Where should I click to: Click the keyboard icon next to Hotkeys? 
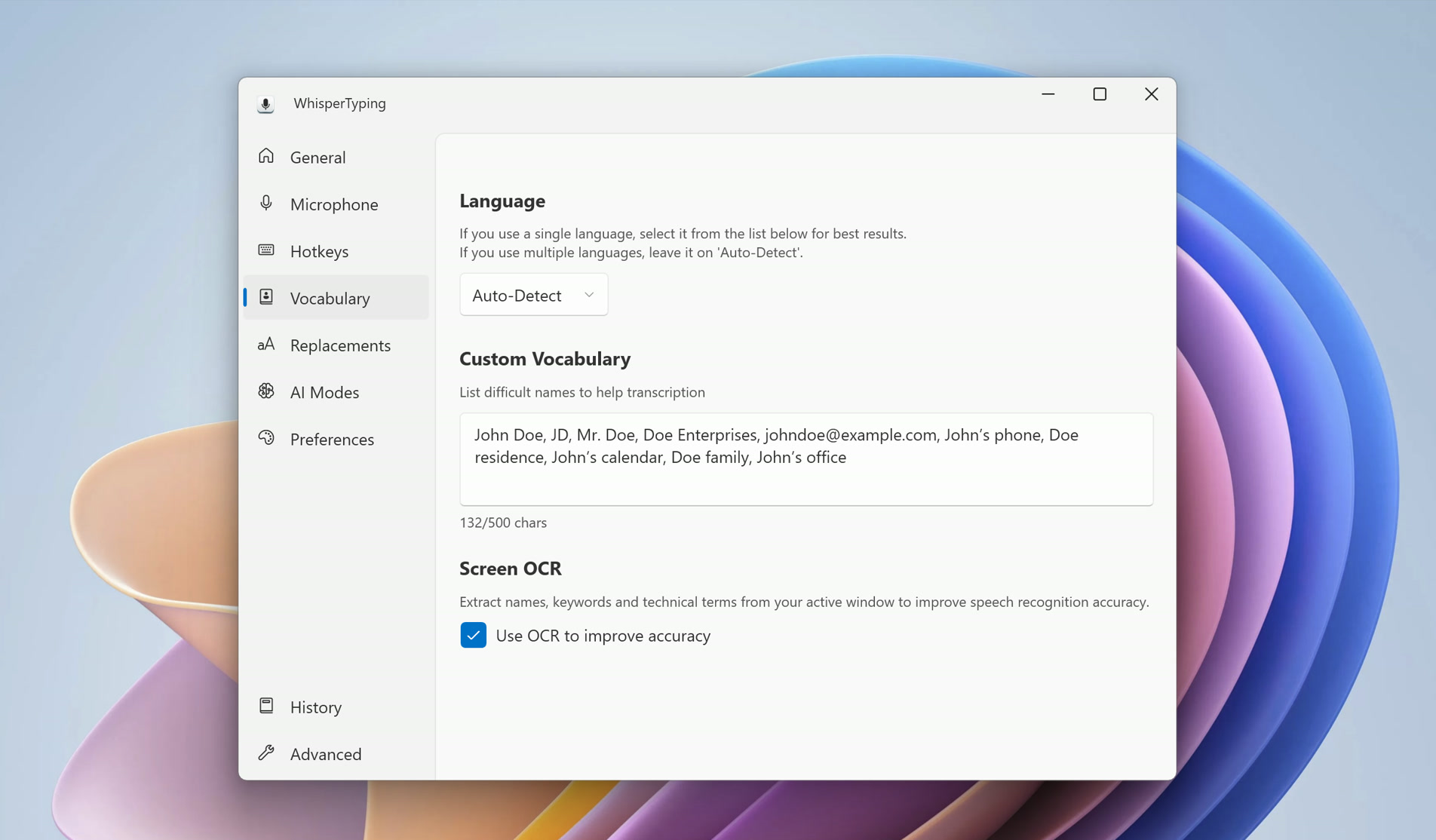click(266, 250)
